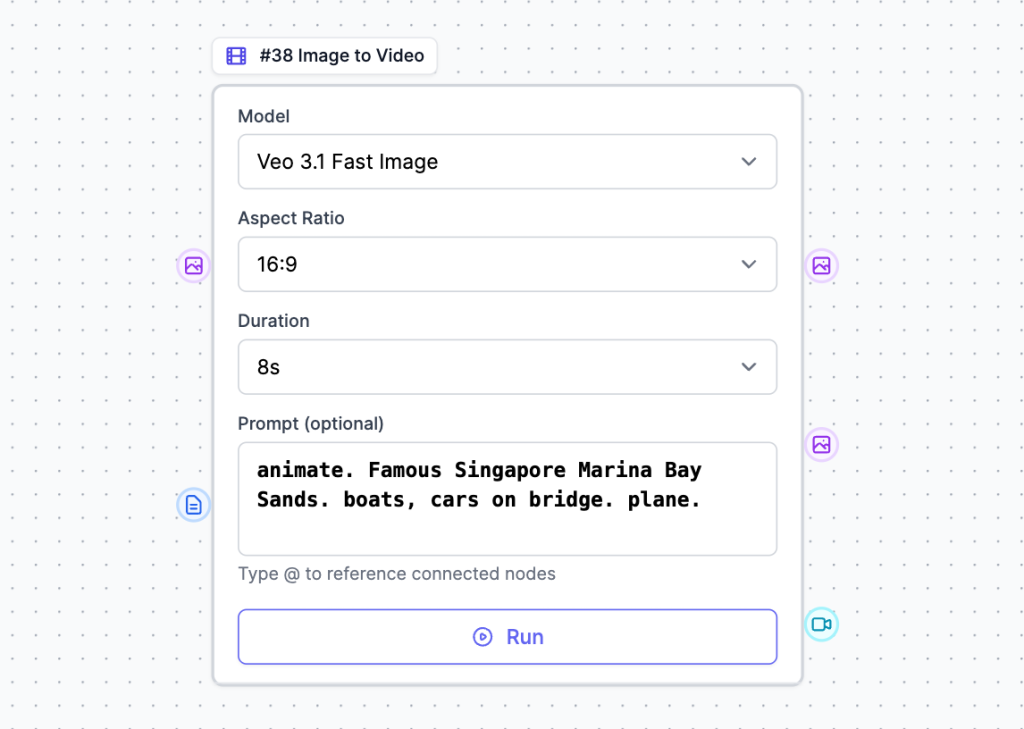Click the 'Aspect Ratio' field label
The height and width of the screenshot is (729, 1024).
tap(291, 218)
